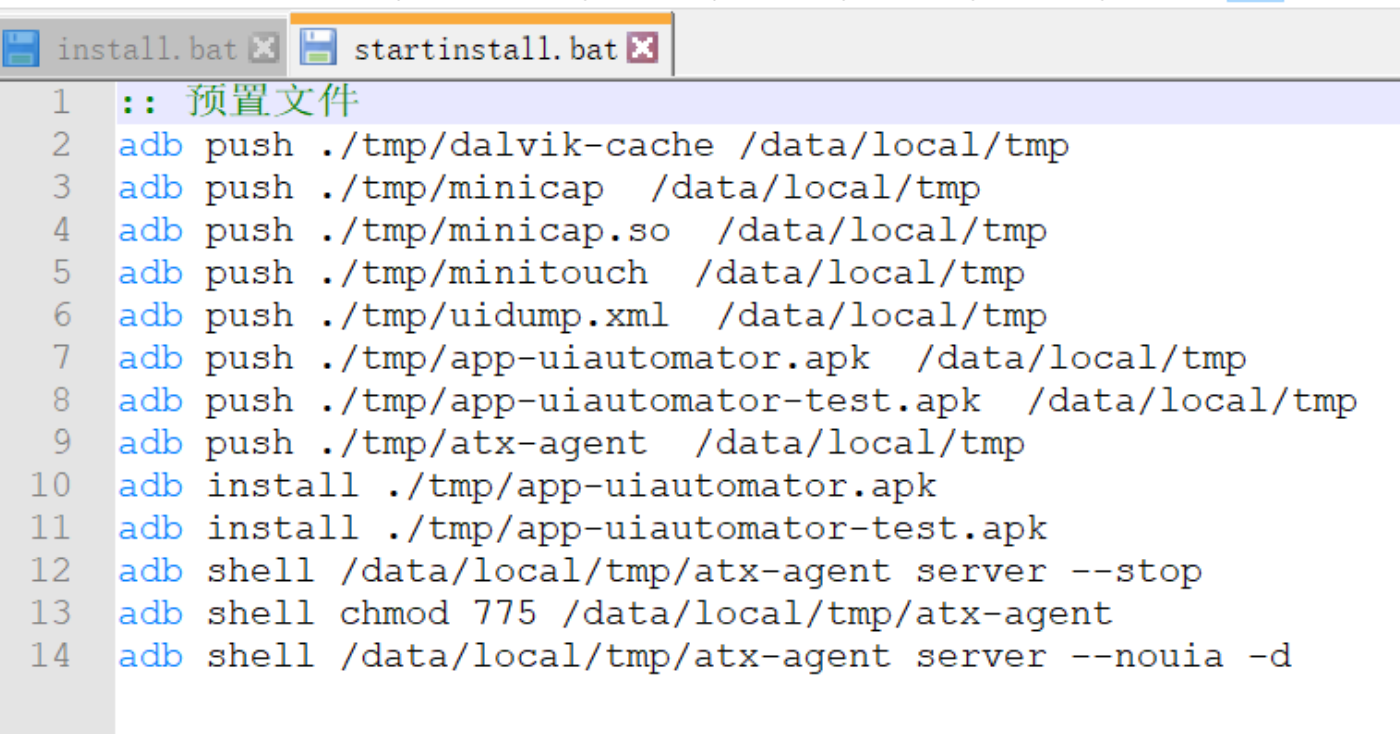Click adb keyword on line 12
1400x734 pixels.
(x=151, y=571)
